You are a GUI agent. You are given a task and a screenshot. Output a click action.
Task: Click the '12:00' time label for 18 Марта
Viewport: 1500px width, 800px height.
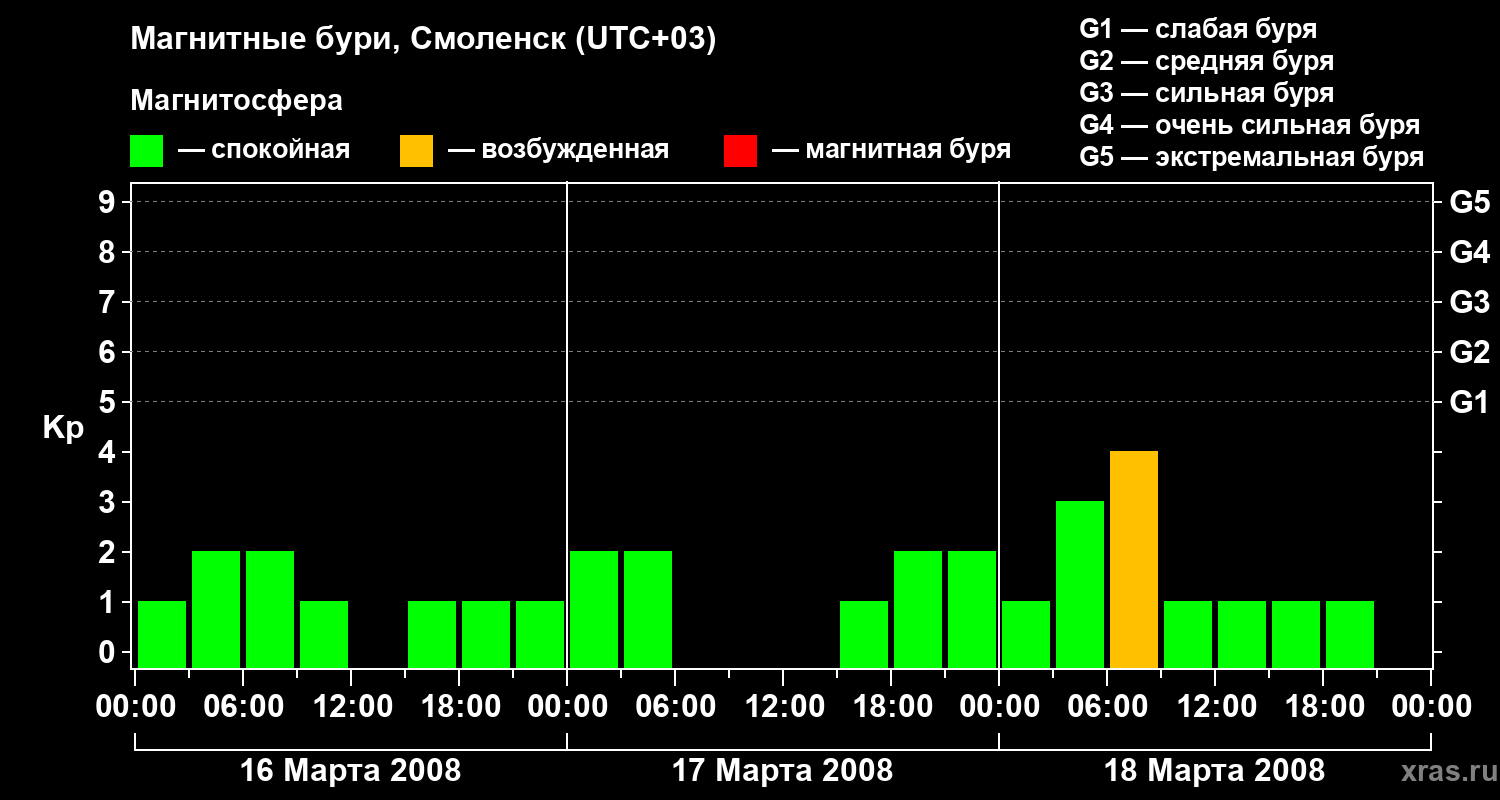tap(1215, 707)
